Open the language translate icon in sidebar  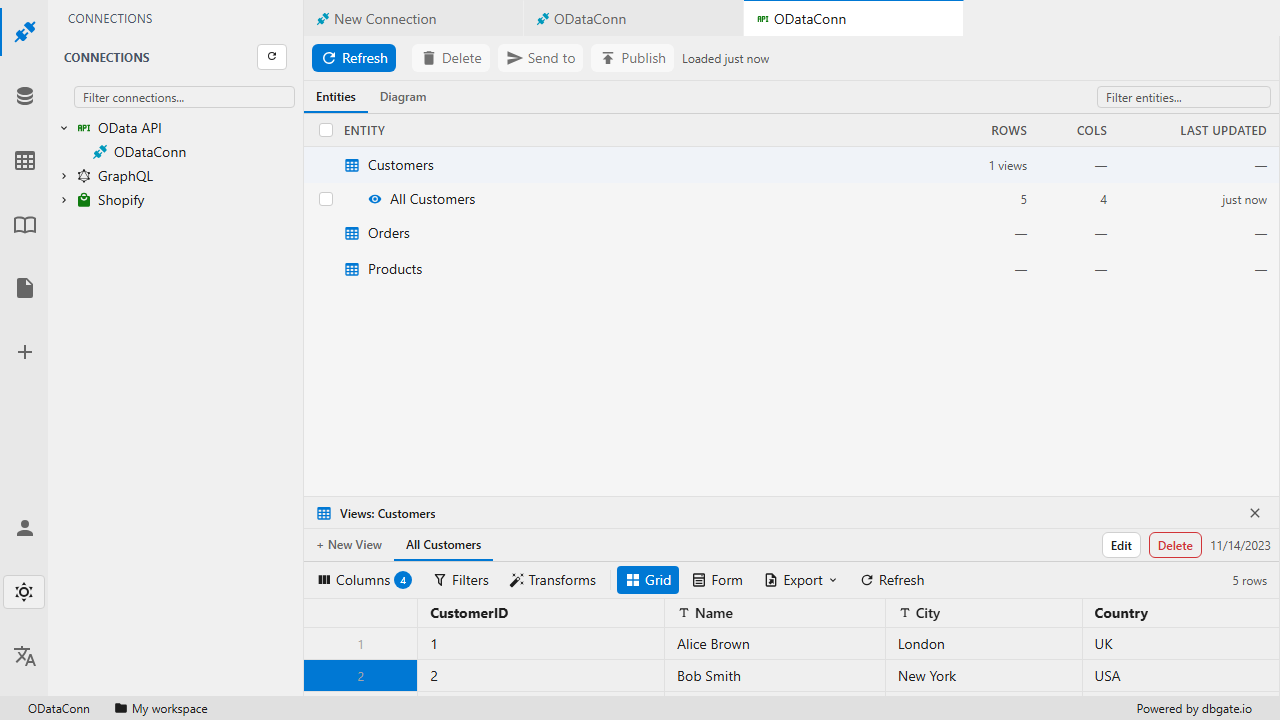pos(25,656)
